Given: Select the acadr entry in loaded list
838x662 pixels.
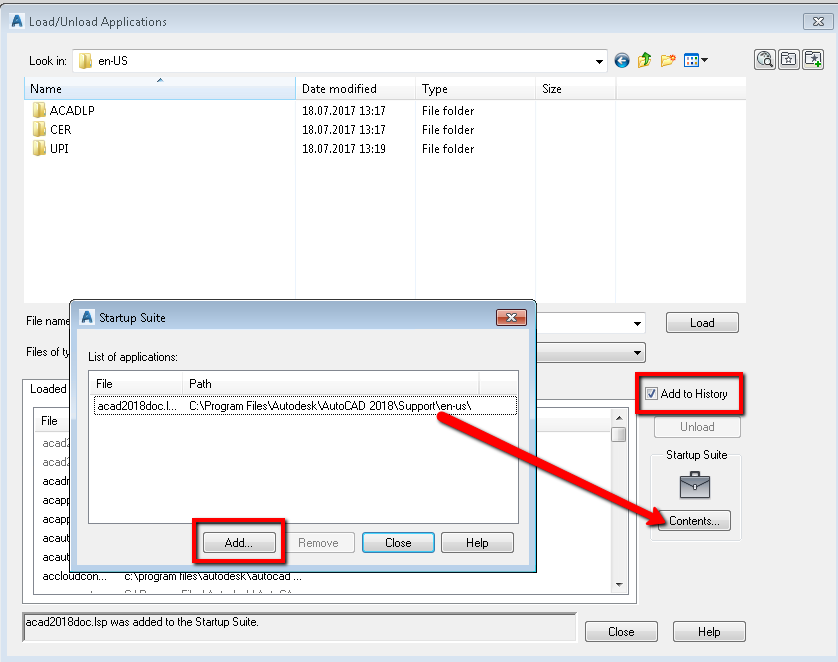Looking at the screenshot, I should (56, 481).
